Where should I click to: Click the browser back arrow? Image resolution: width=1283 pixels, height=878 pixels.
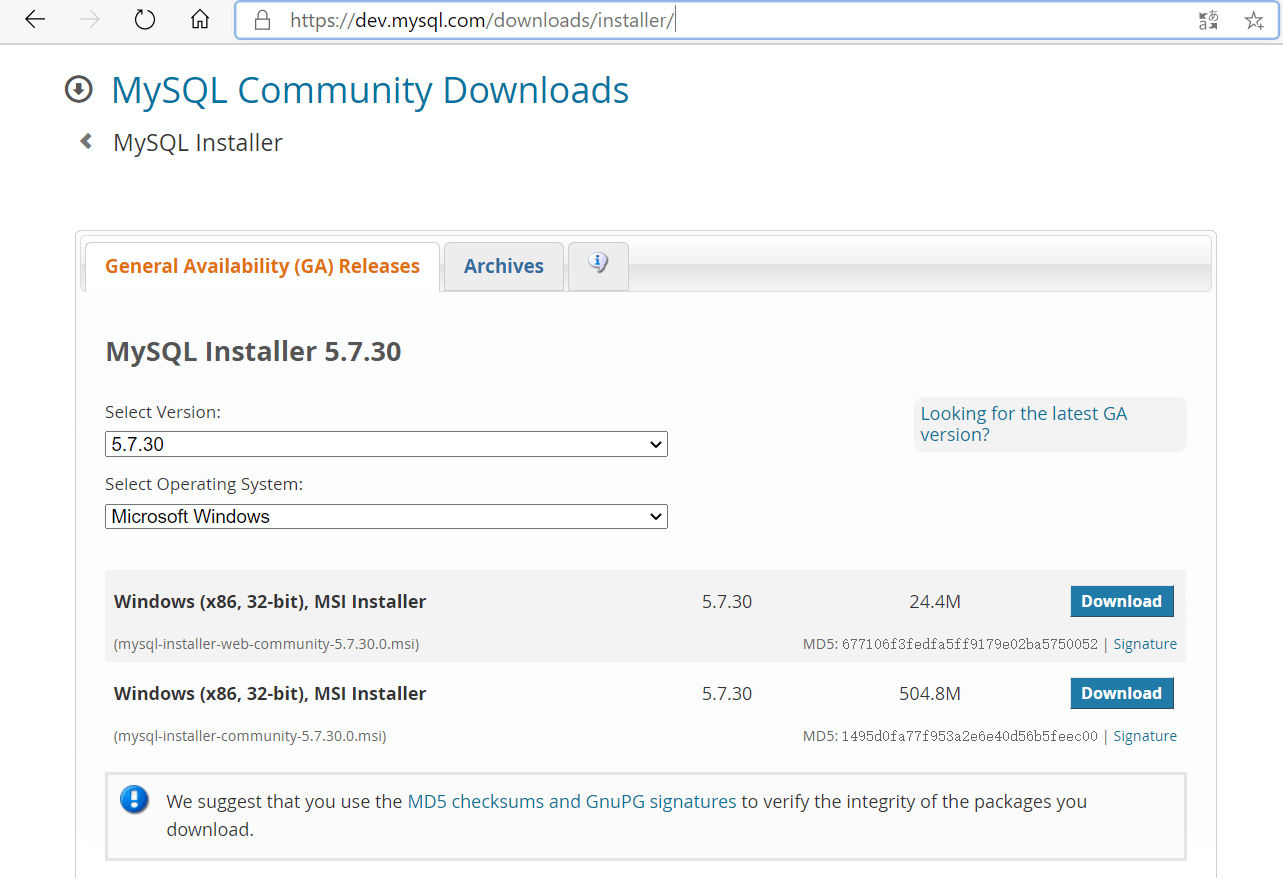point(35,20)
